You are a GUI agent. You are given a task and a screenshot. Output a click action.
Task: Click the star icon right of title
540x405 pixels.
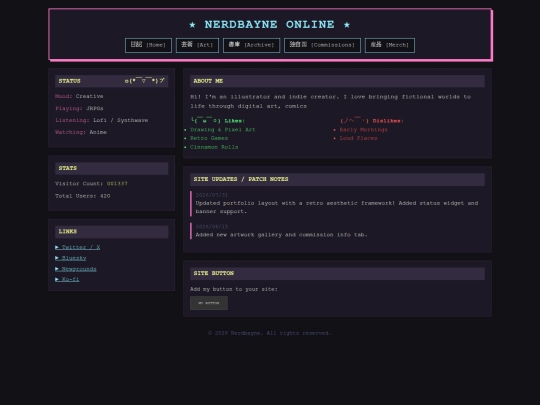coord(347,25)
